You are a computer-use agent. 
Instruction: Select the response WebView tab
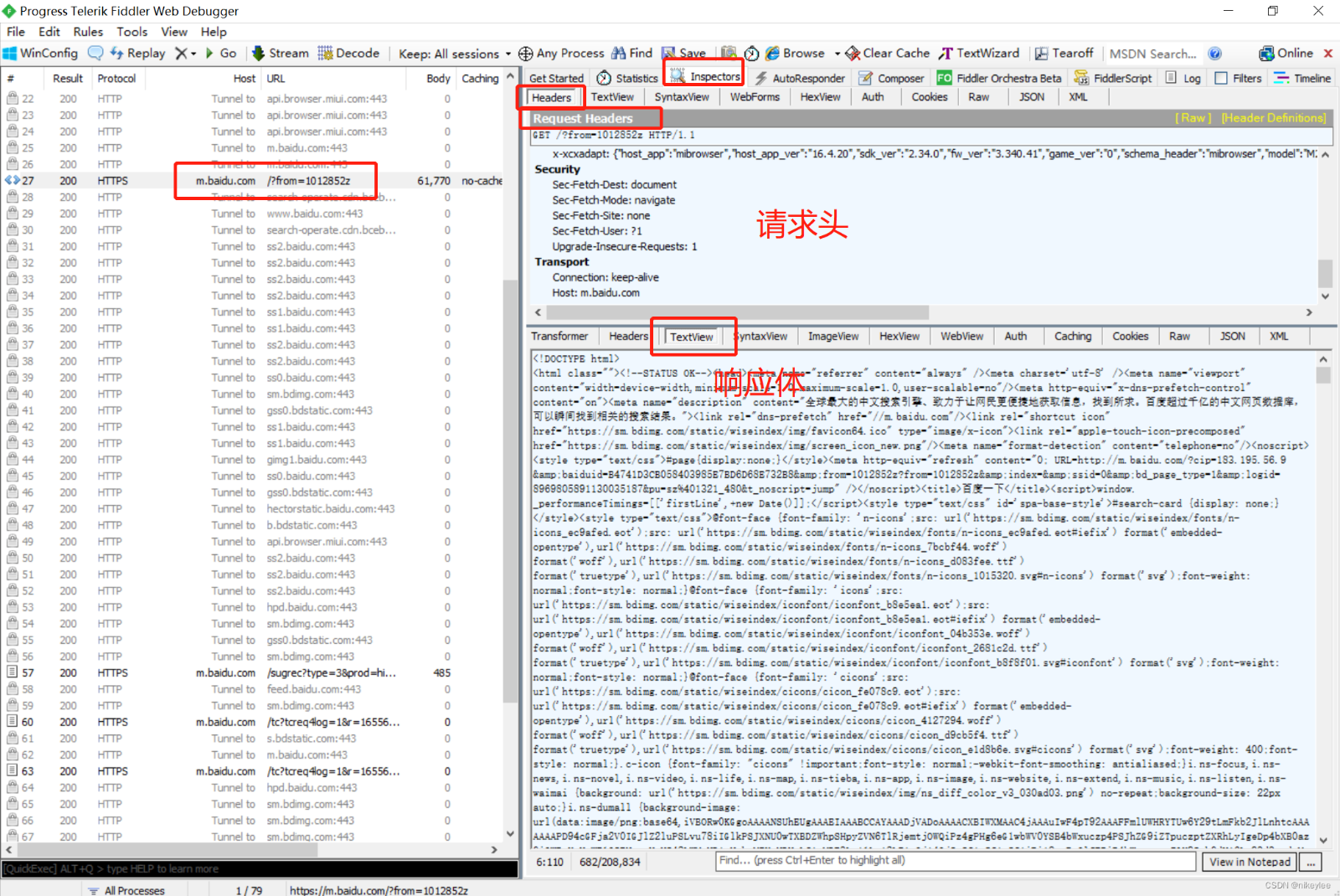click(961, 336)
